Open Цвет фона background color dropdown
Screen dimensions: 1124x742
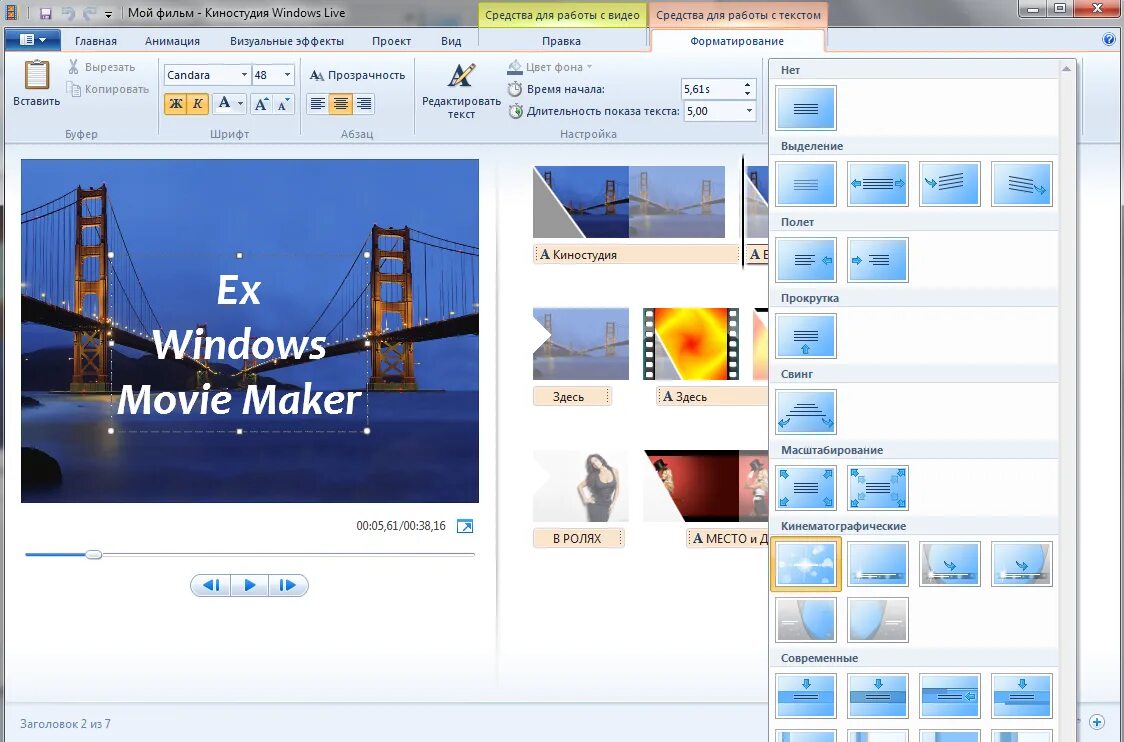551,67
